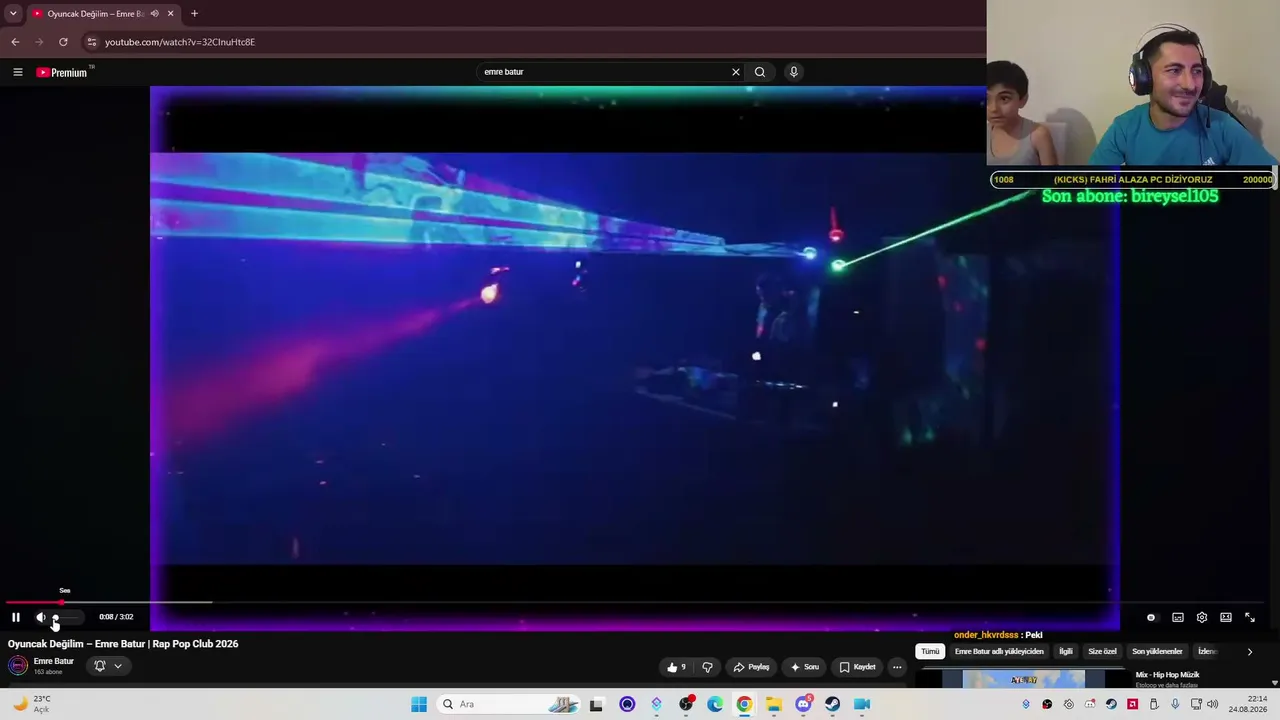Adjust the volume slider handle
The height and width of the screenshot is (720, 1280).
[x=56, y=617]
